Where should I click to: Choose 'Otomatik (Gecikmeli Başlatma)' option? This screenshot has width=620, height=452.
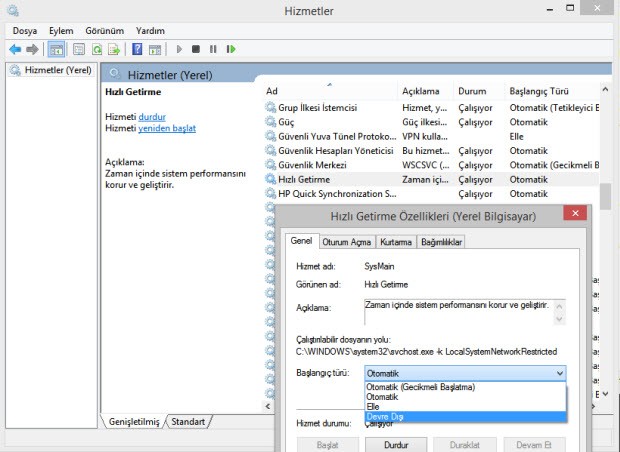(x=421, y=387)
